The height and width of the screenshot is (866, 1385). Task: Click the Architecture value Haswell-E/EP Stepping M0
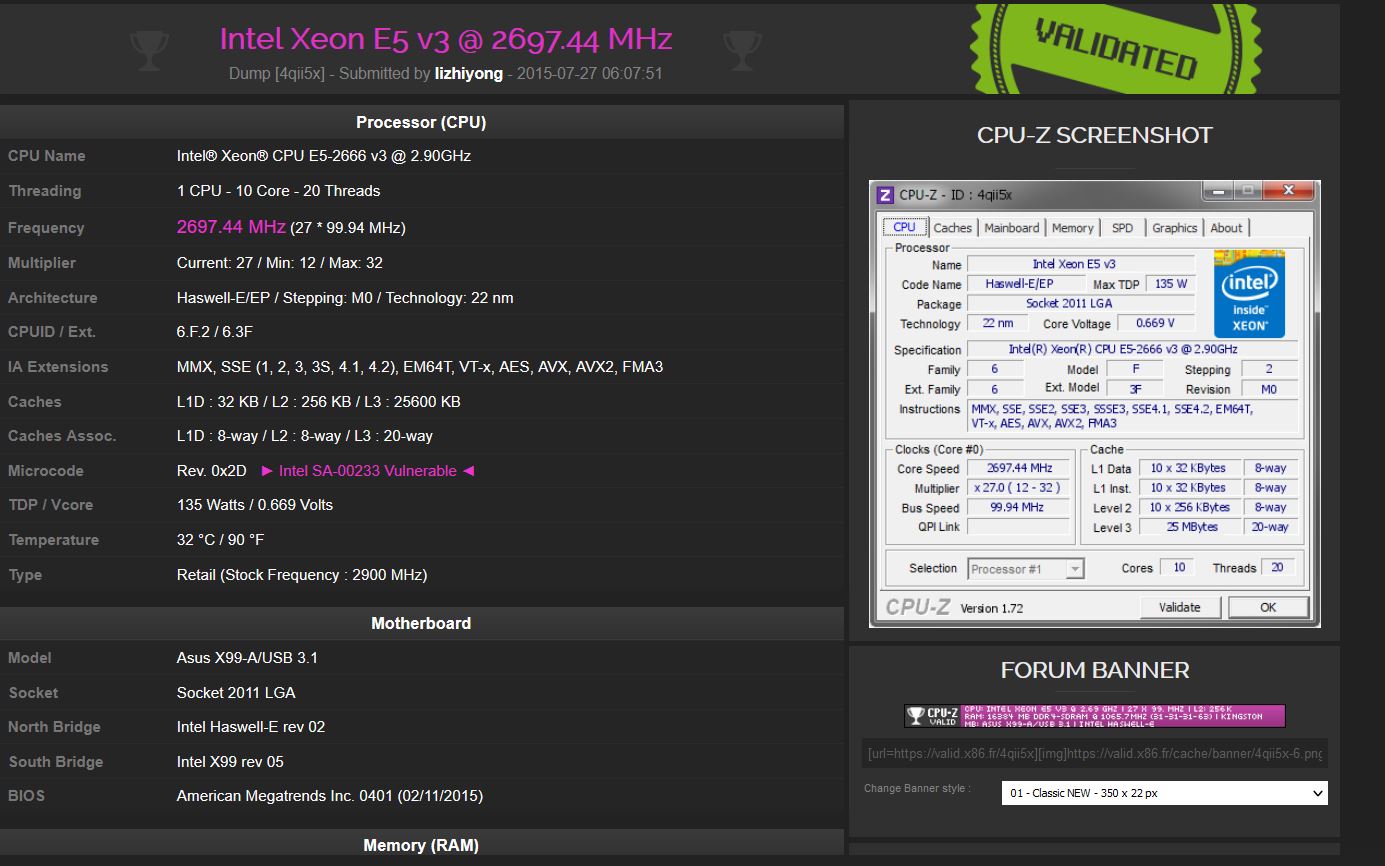tap(345, 298)
